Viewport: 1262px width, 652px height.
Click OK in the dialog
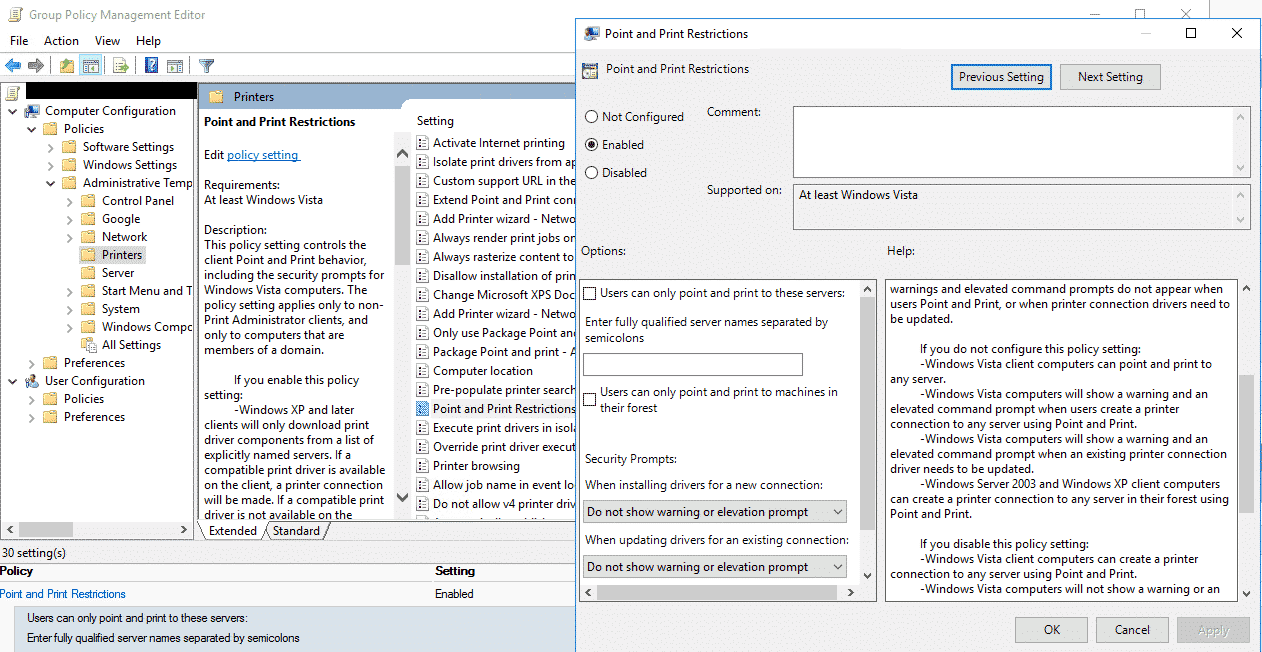(1051, 630)
